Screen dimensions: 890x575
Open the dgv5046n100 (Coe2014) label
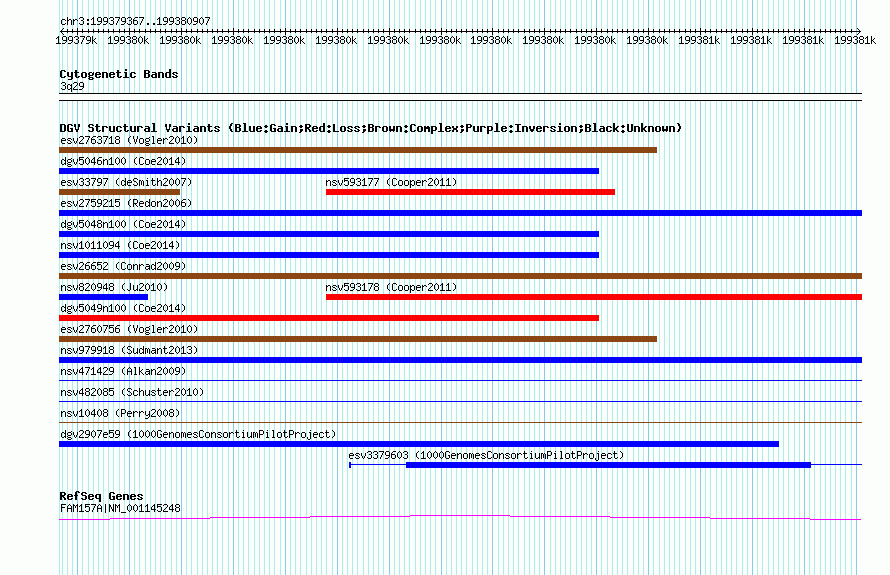(x=123, y=161)
